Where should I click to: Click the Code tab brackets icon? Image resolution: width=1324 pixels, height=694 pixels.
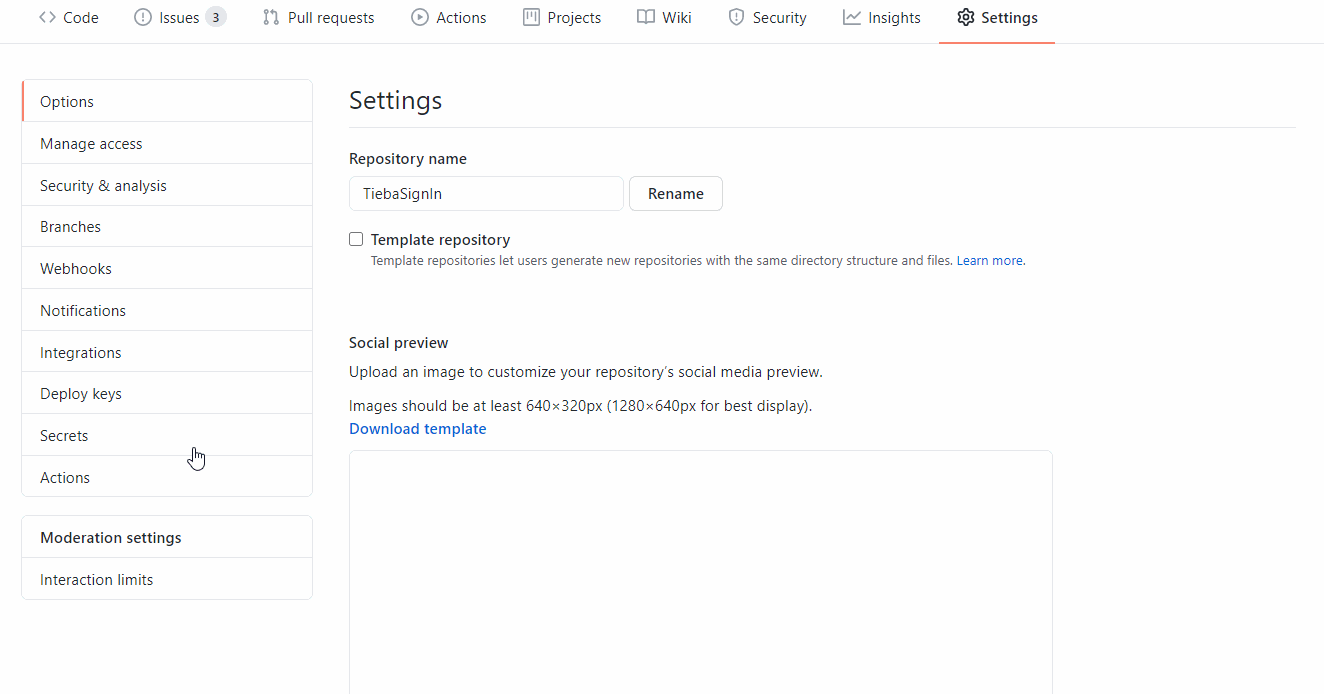pos(47,17)
